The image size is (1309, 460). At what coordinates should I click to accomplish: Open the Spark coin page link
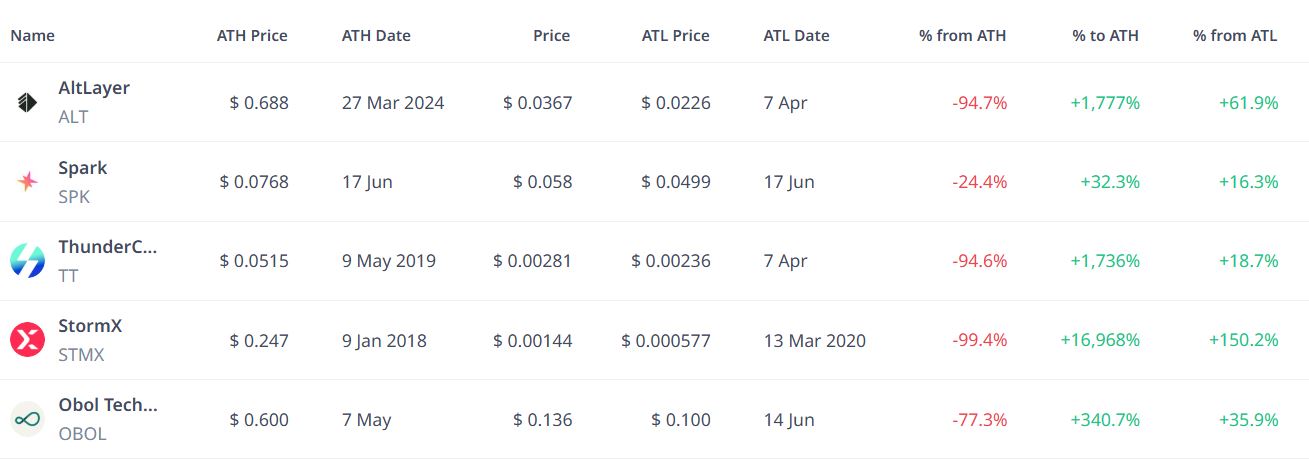click(82, 168)
